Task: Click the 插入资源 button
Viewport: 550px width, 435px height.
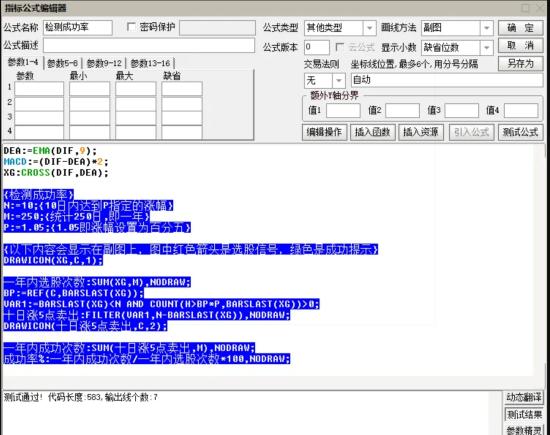Action: tap(421, 132)
